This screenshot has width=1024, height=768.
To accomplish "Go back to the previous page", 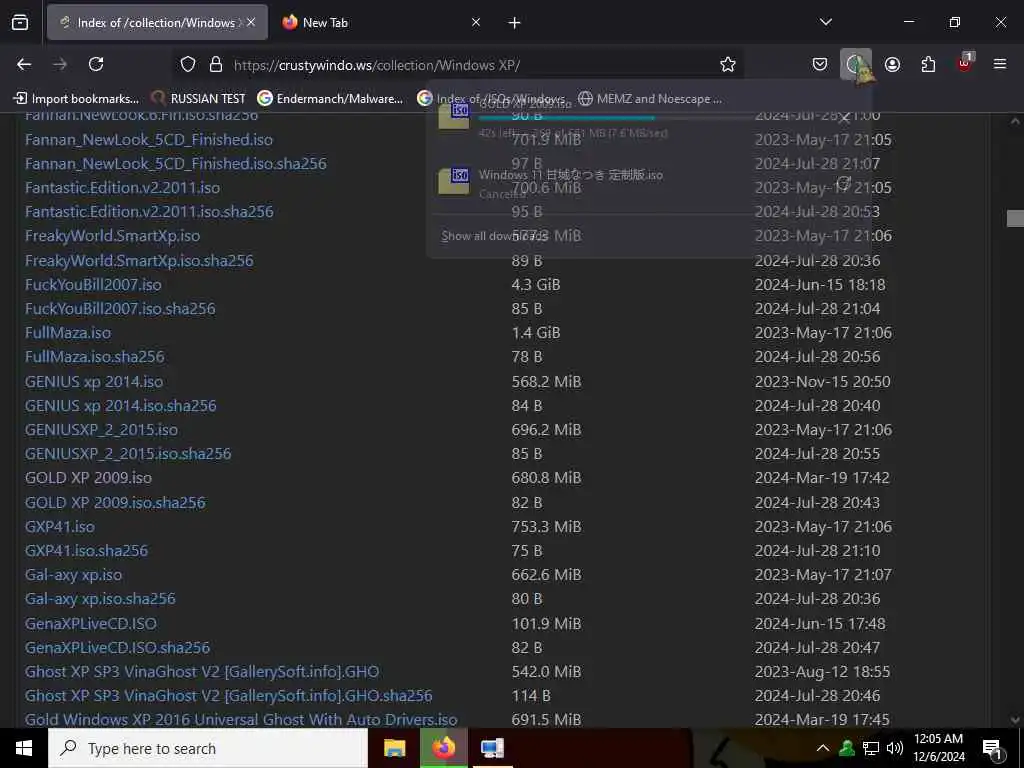I will [24, 64].
